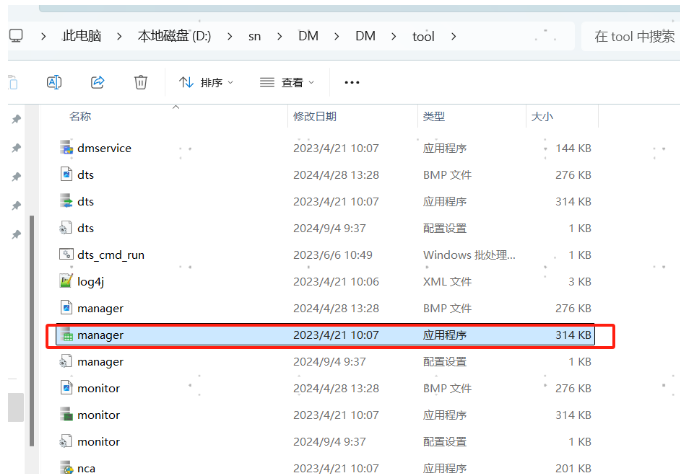The image size is (680, 474).
Task: Click third pin icon in sidebar
Action: [x=16, y=177]
